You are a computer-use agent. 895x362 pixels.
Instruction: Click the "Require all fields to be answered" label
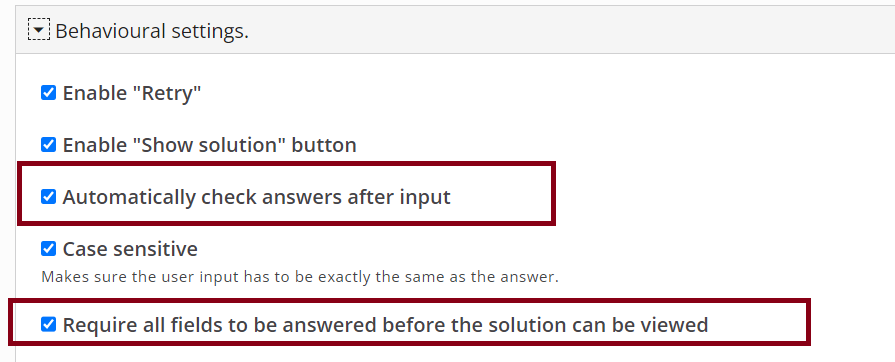385,325
